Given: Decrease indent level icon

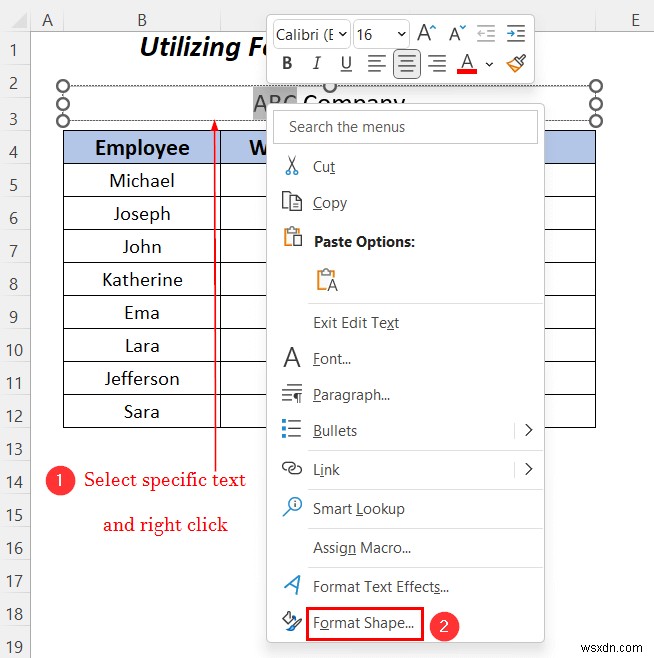Looking at the screenshot, I should coord(486,33).
